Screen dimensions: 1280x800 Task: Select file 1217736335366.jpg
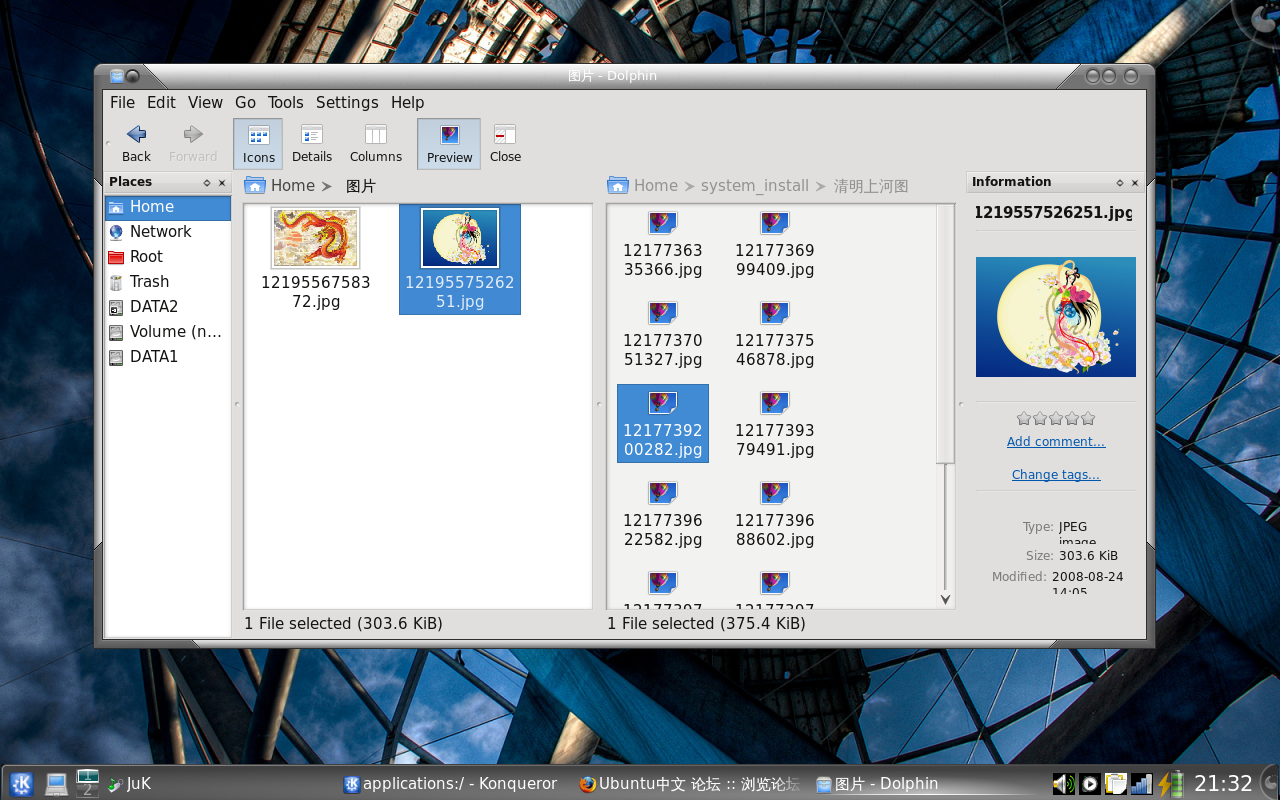pyautogui.click(x=663, y=245)
